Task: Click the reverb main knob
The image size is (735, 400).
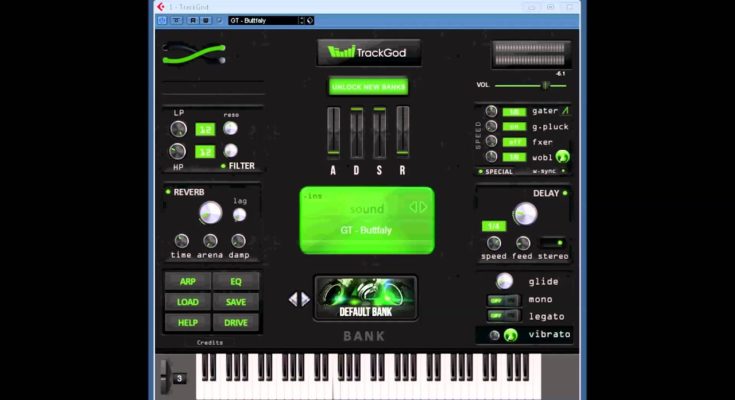Action: 210,212
